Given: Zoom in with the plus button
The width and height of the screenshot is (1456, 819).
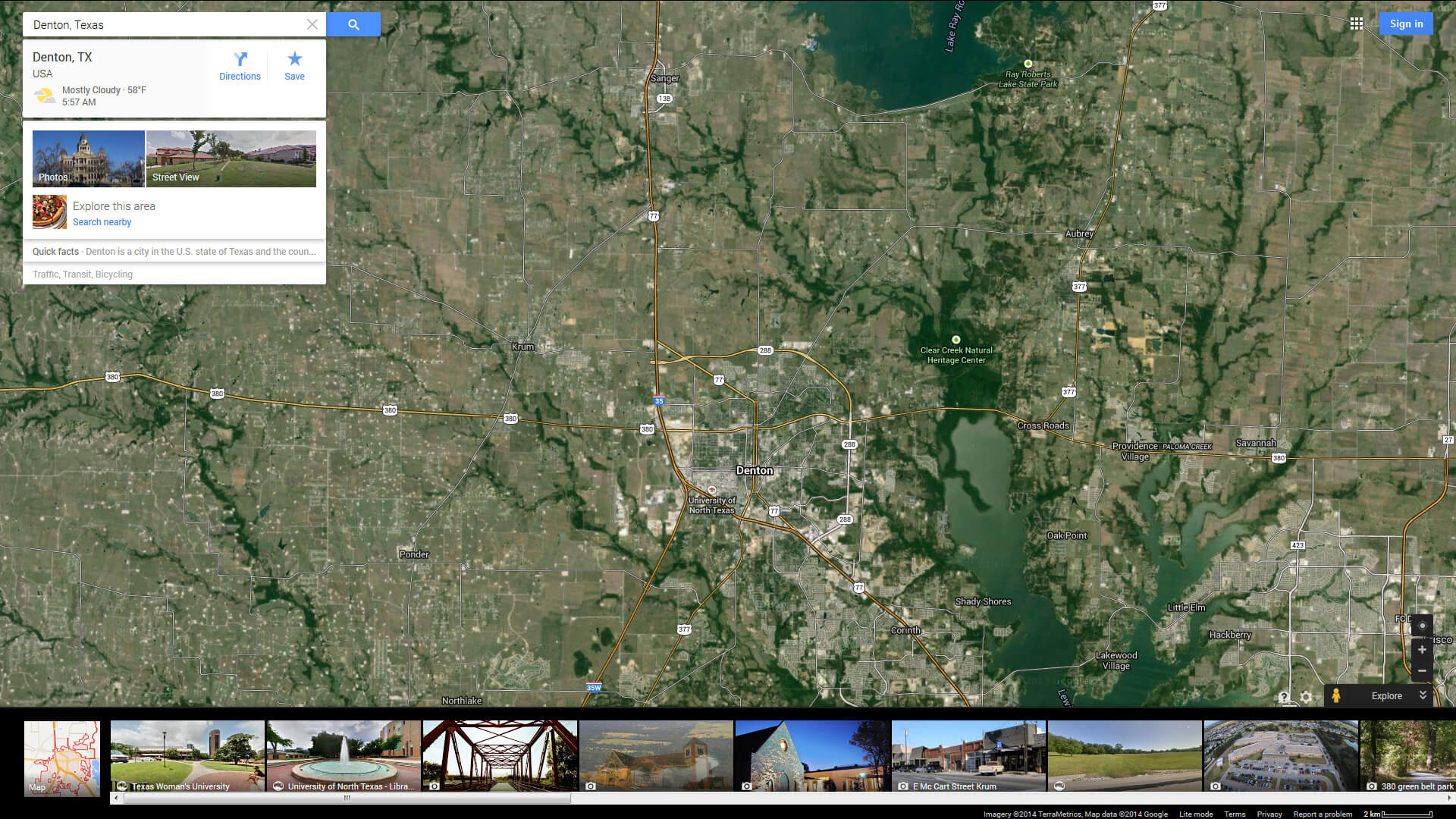Looking at the screenshot, I should coord(1422,650).
